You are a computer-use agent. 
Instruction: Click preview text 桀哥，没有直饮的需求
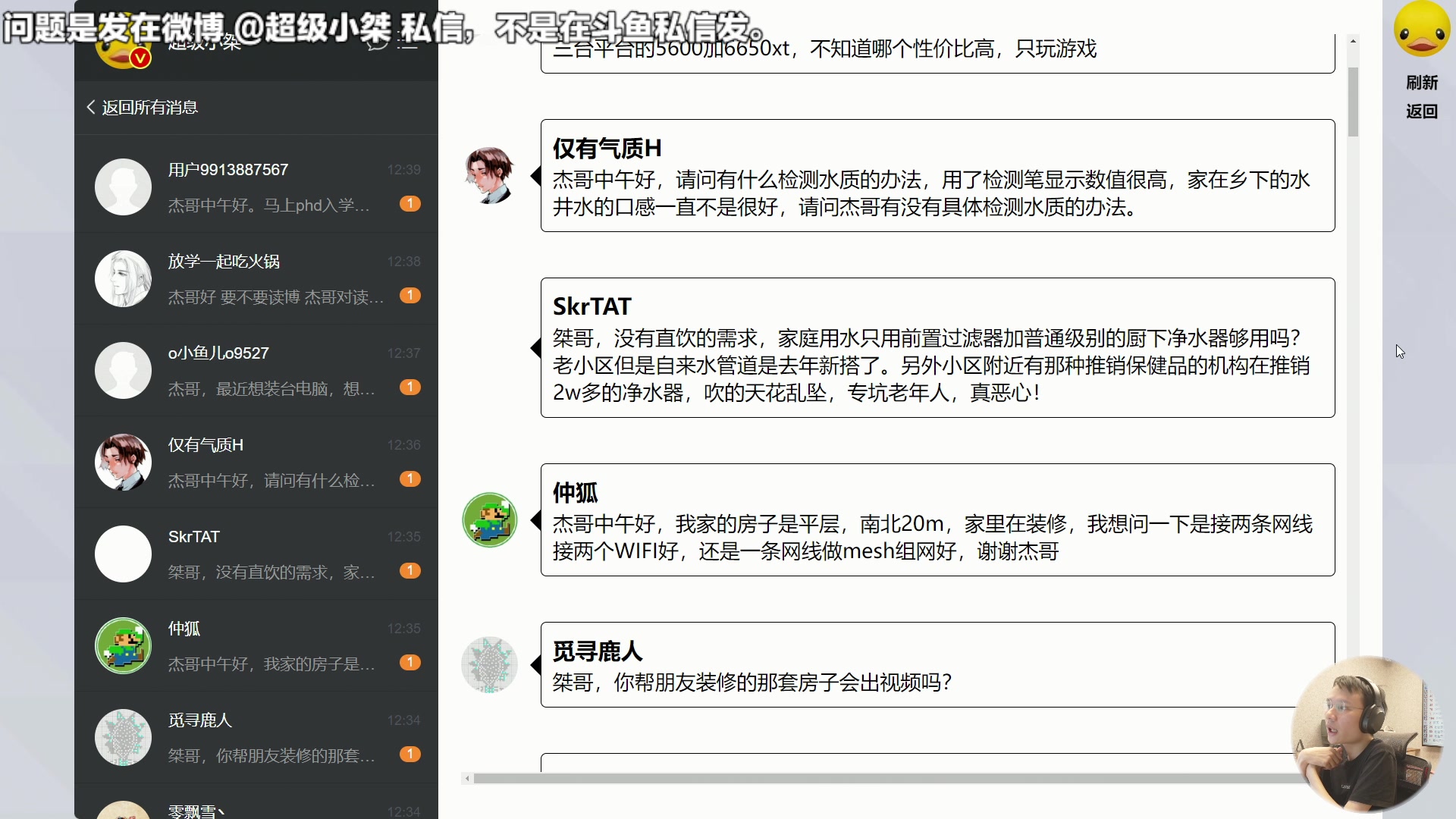[271, 573]
